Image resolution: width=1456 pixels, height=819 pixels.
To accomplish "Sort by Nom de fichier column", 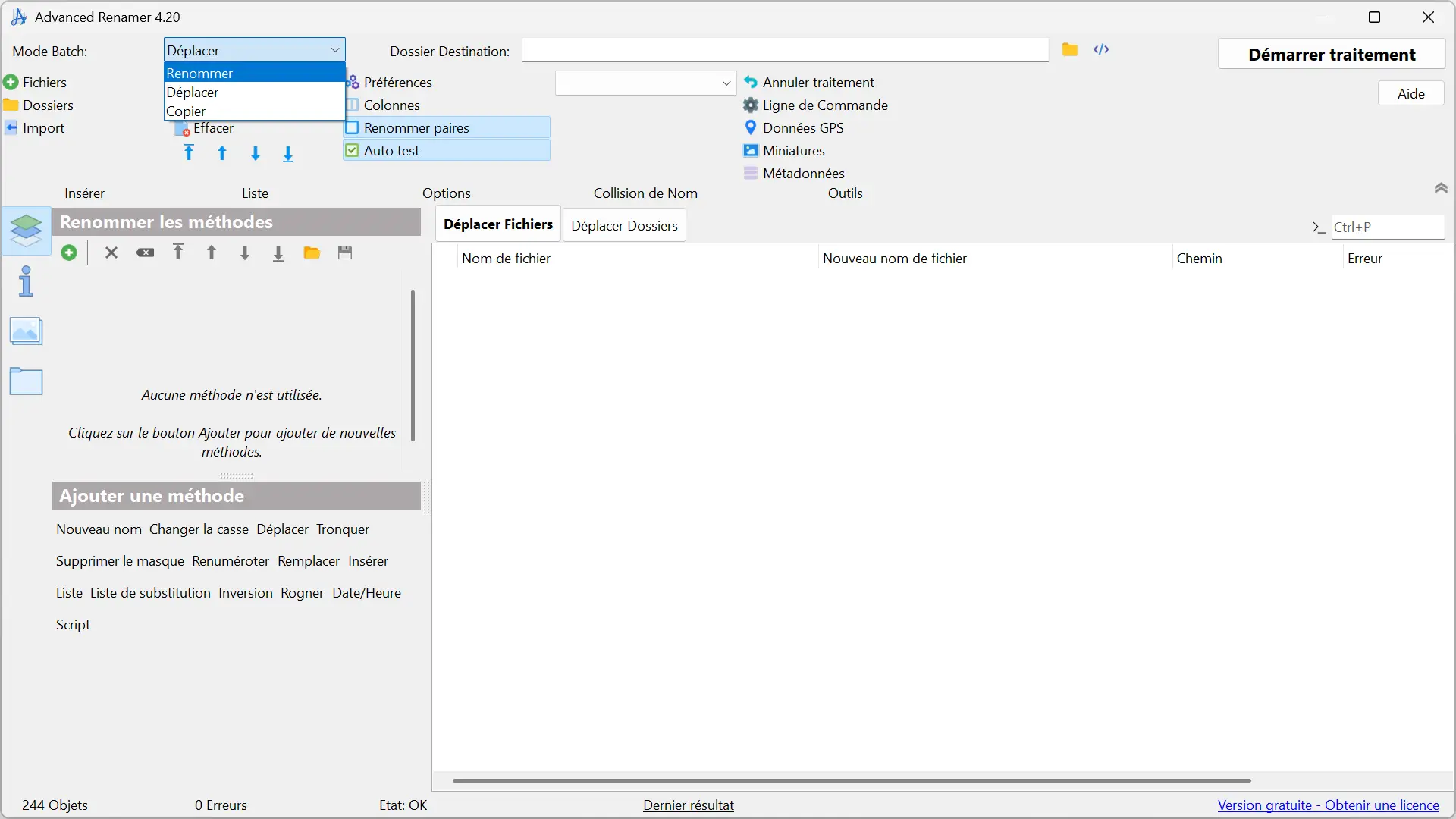I will point(637,258).
